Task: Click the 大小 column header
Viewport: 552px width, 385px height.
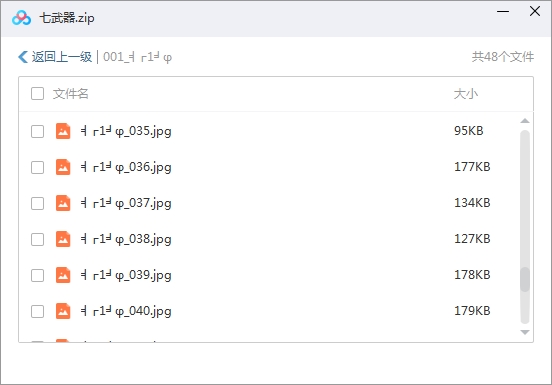Action: pyautogui.click(x=466, y=94)
